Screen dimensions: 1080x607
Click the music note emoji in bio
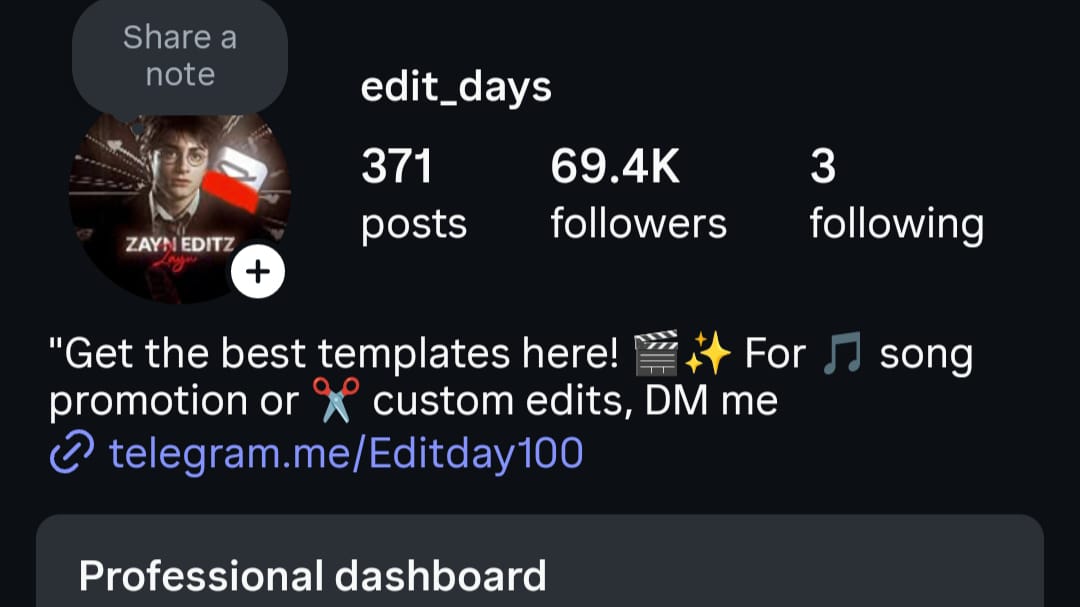tap(842, 353)
